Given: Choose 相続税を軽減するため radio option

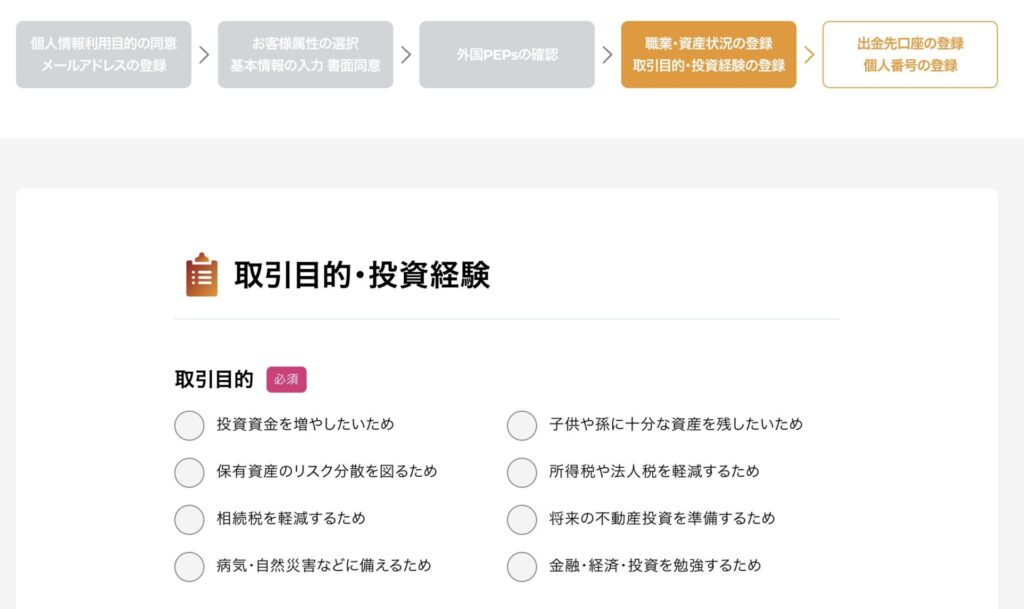Looking at the screenshot, I should pos(189,519).
